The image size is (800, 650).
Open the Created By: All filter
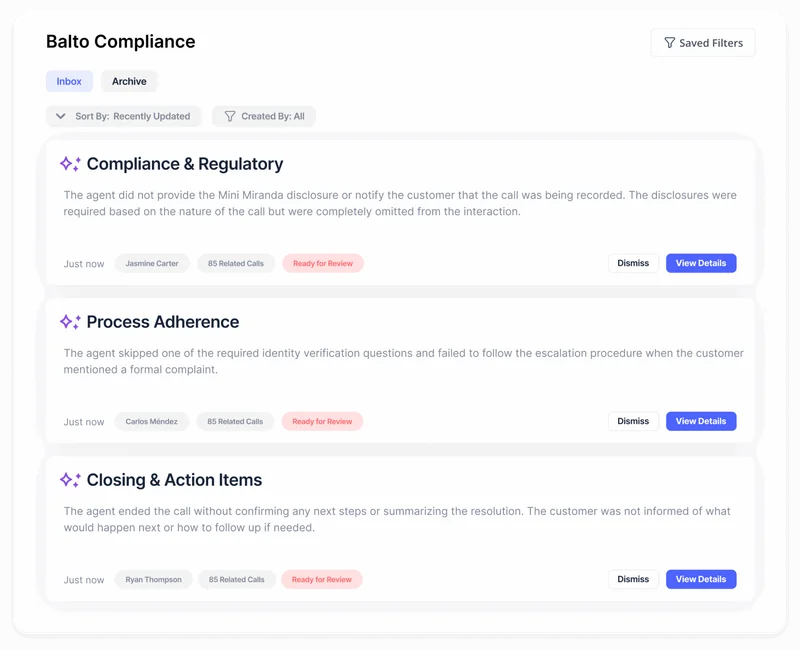[x=264, y=116]
